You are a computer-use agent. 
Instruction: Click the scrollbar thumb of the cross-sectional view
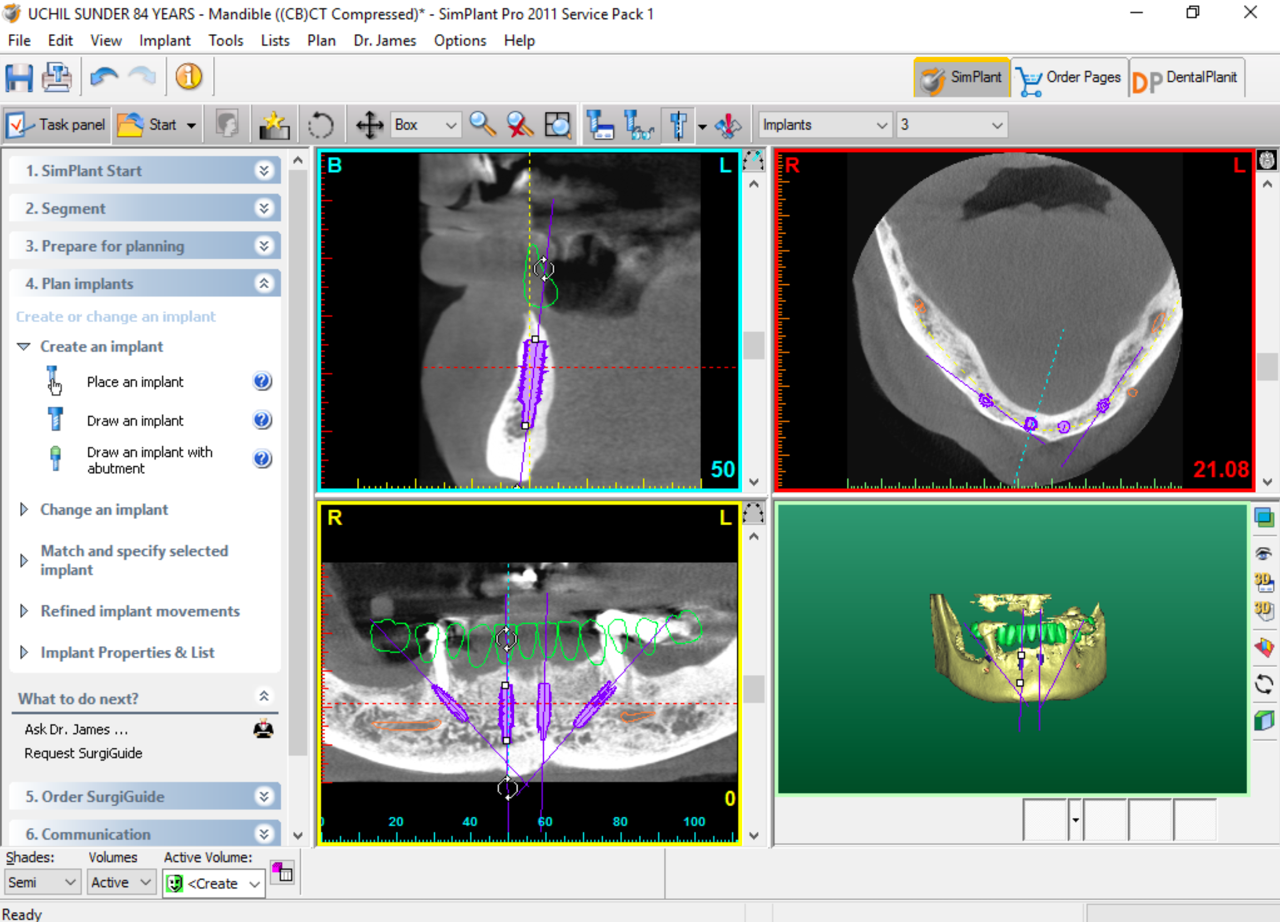753,346
